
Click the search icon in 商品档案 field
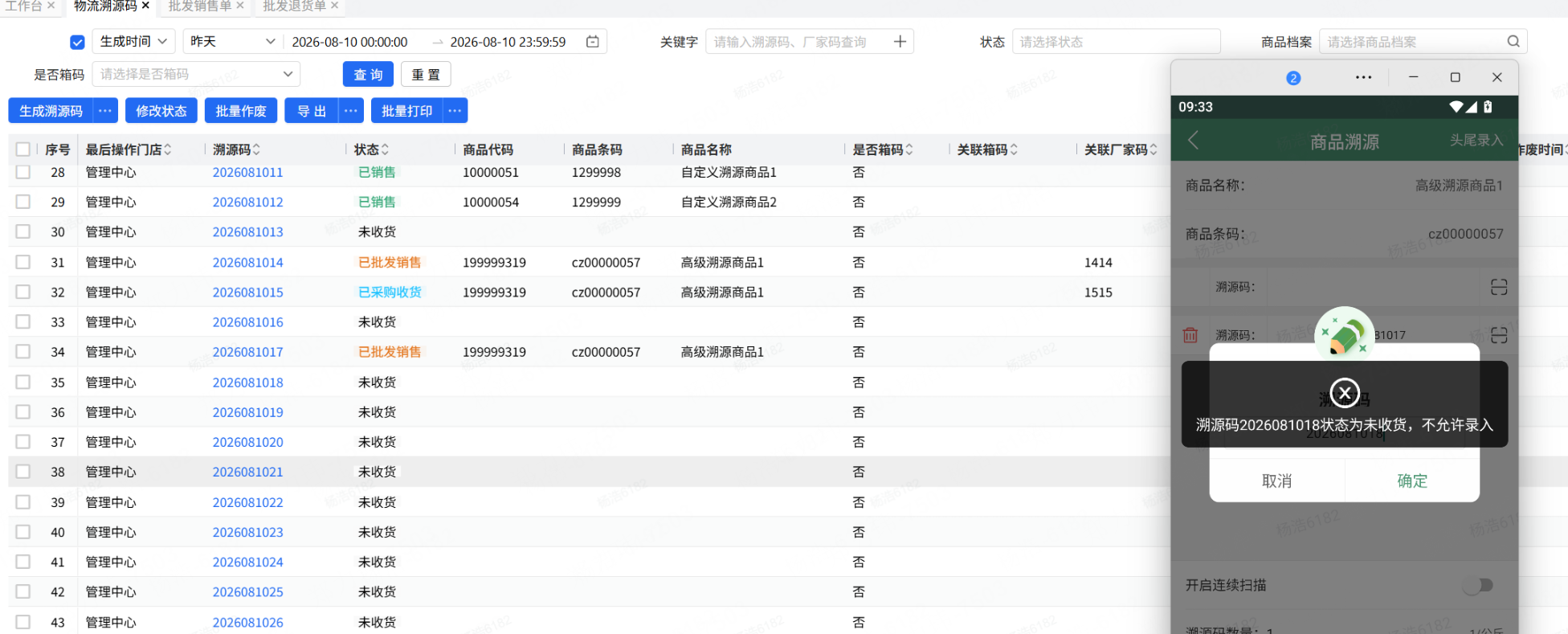coord(1513,41)
